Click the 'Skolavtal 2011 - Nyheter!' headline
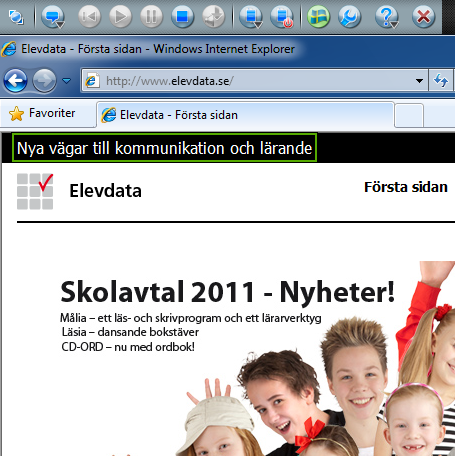Screen dimensions: 455x456 click(228, 292)
